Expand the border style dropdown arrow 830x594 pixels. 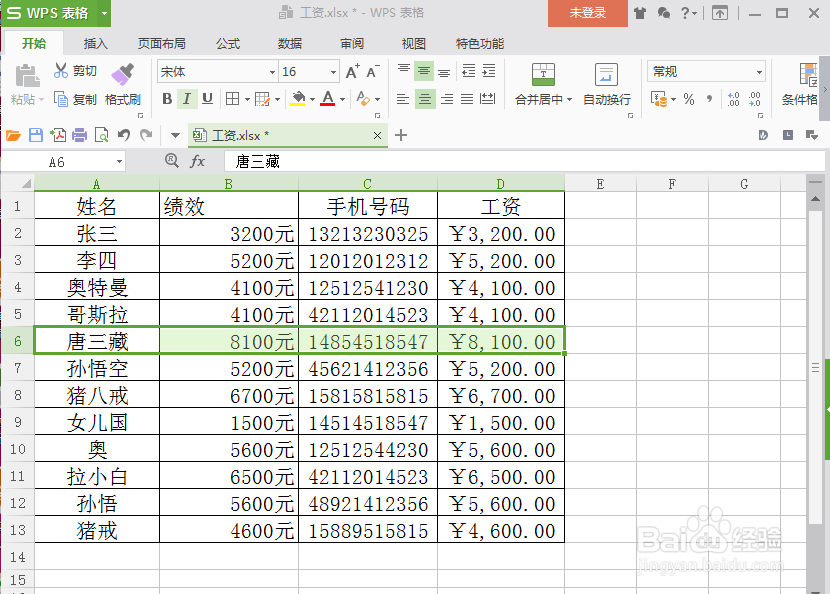pyautogui.click(x=248, y=98)
